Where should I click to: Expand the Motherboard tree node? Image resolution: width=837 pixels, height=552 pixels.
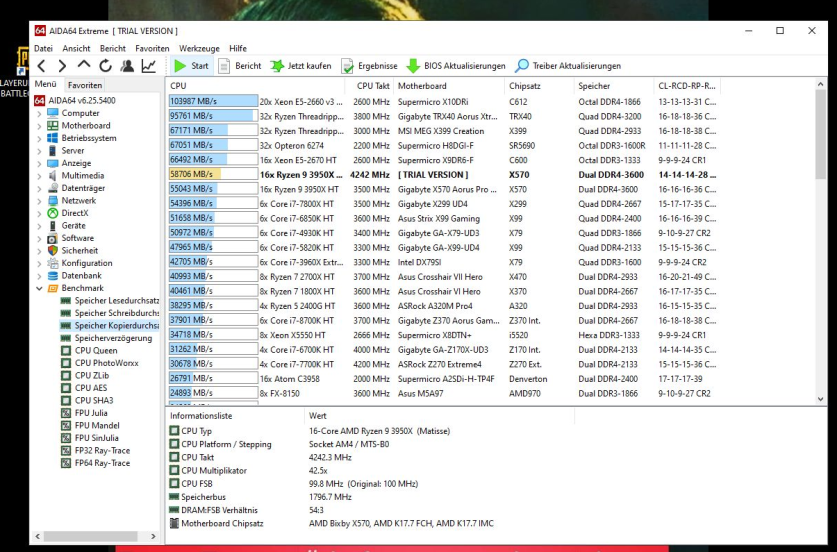click(39, 125)
